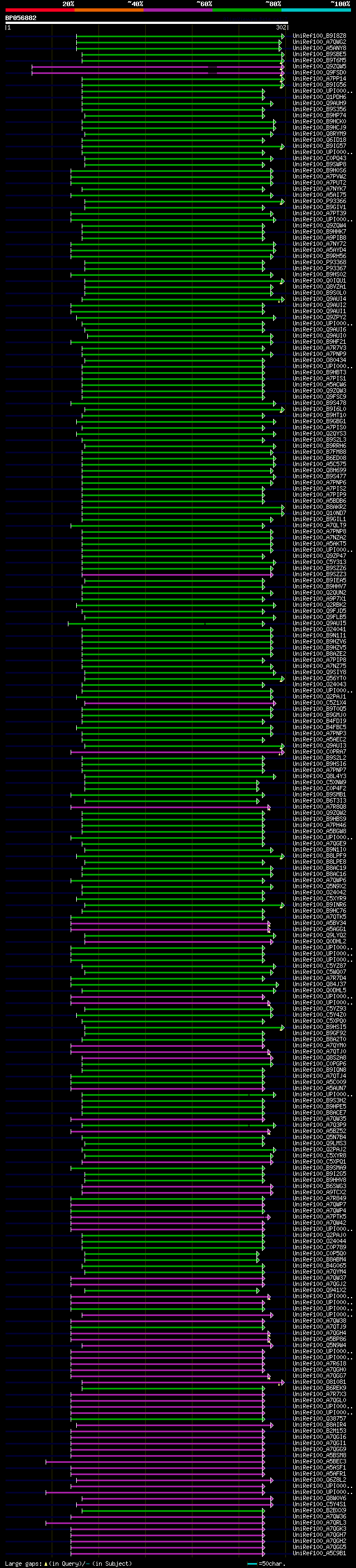Click the UniRef100_Q56YT0 label
Screen dimensions: 356x1568
point(319,679)
